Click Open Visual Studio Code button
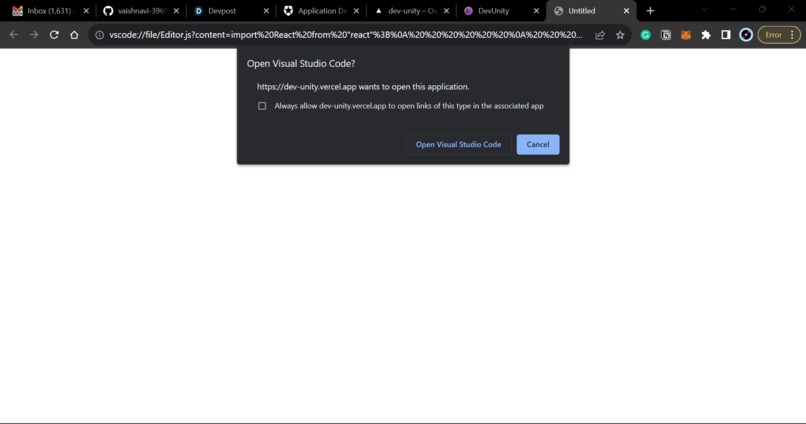 click(459, 144)
